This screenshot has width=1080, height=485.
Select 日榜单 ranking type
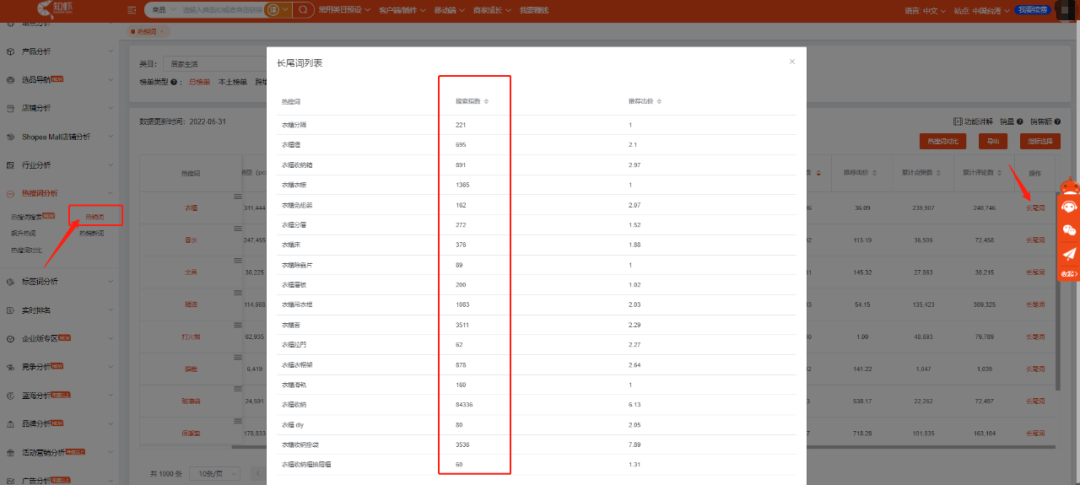pos(200,82)
